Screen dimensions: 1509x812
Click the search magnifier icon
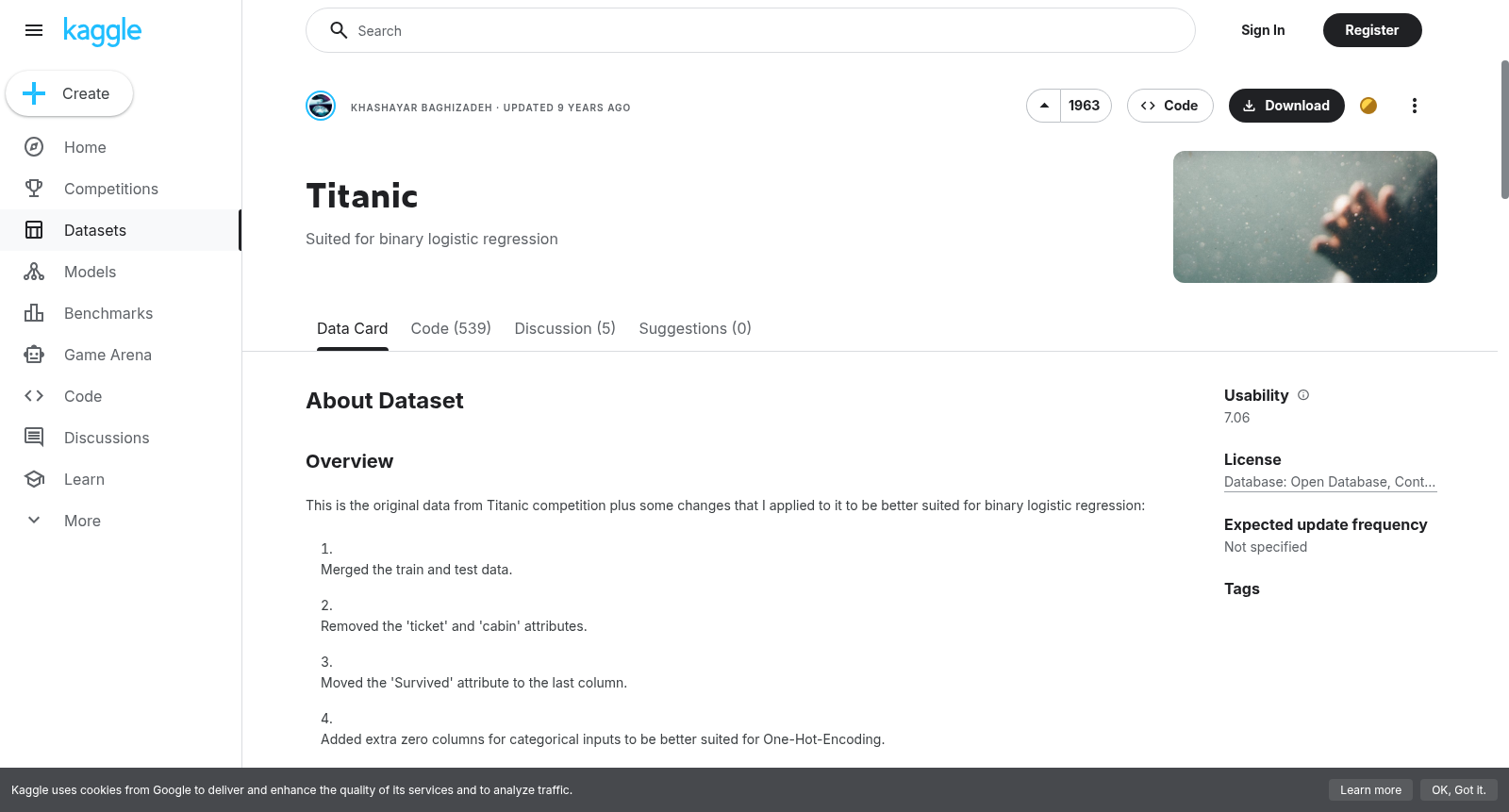339,30
